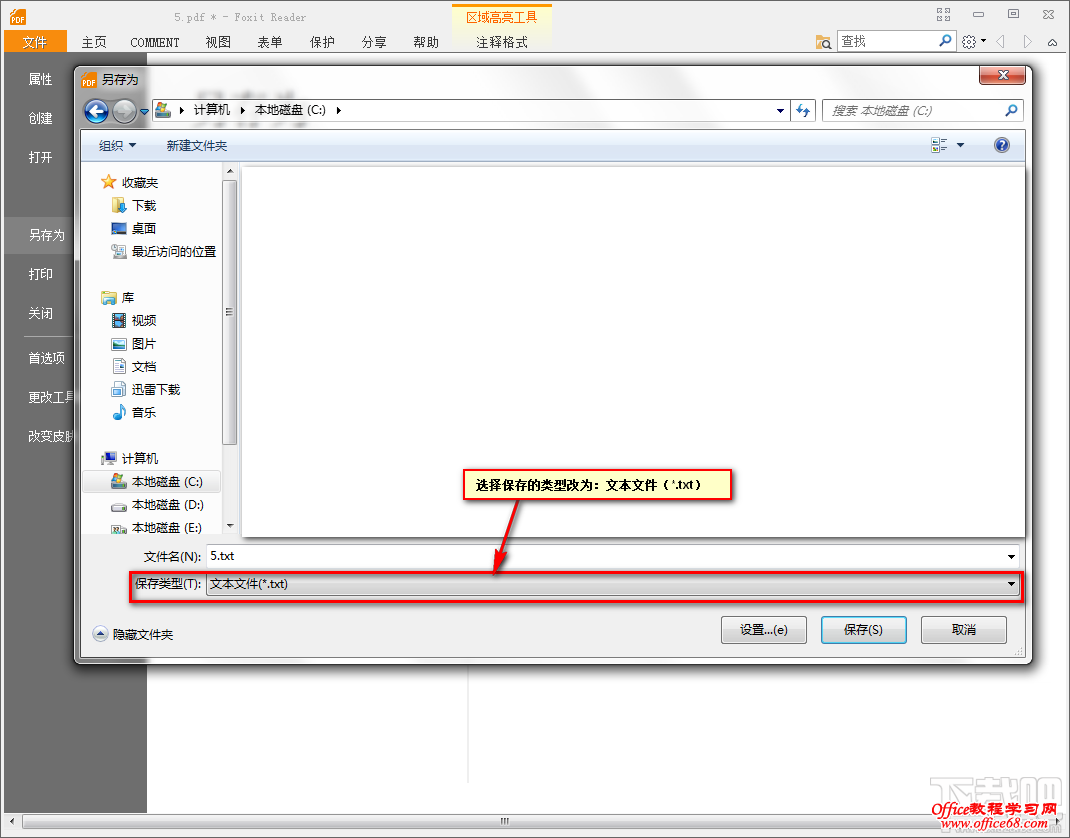Click the 设置...(e) Settings button

764,630
